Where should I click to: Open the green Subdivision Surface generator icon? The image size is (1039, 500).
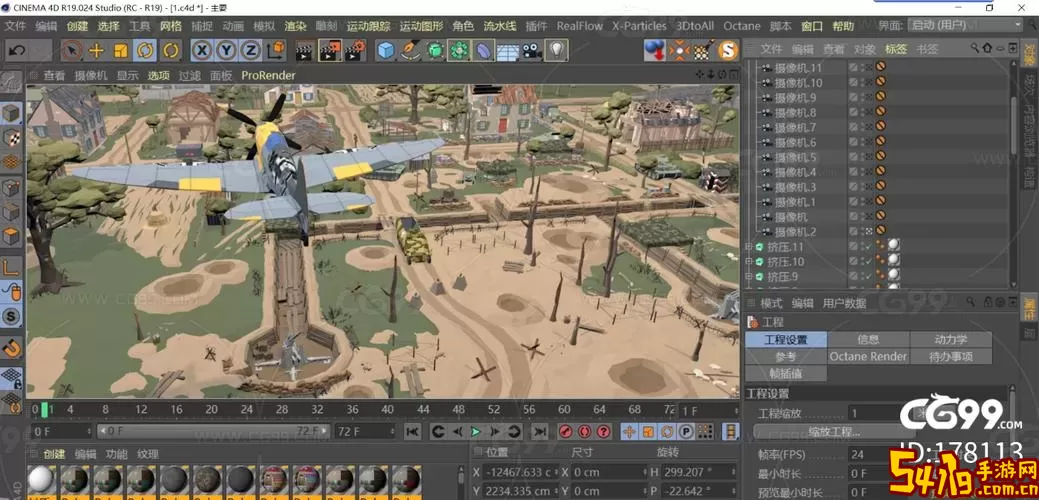(435, 50)
